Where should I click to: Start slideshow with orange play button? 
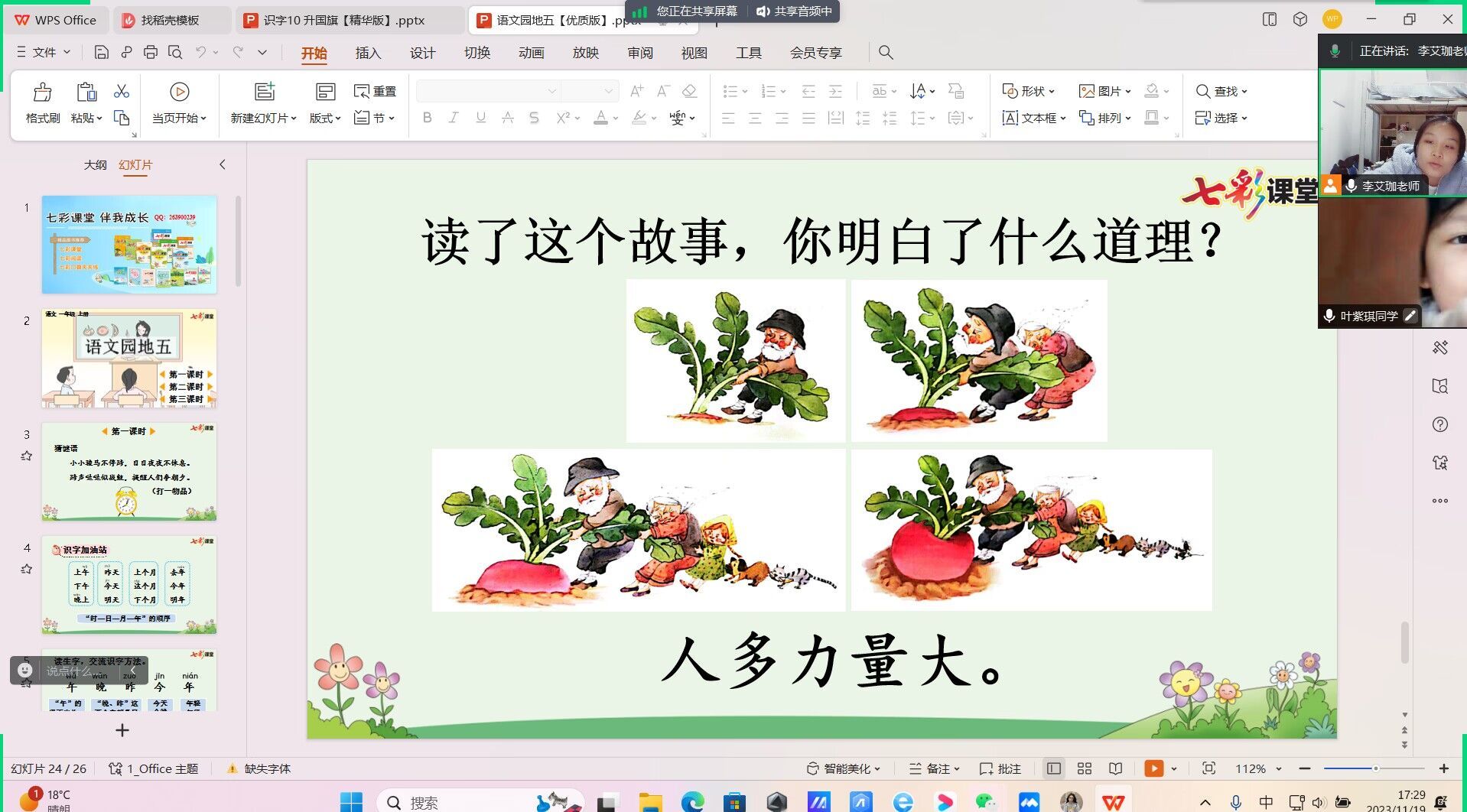point(1153,768)
